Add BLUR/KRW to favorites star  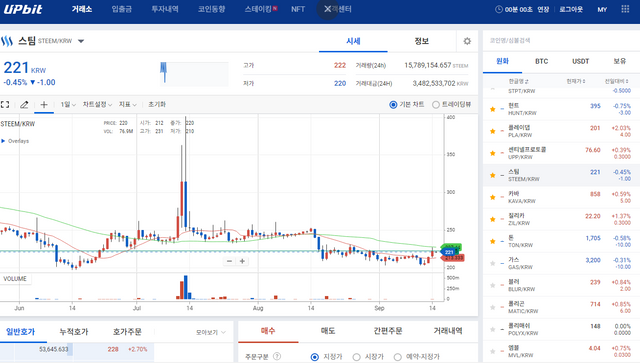493,285
